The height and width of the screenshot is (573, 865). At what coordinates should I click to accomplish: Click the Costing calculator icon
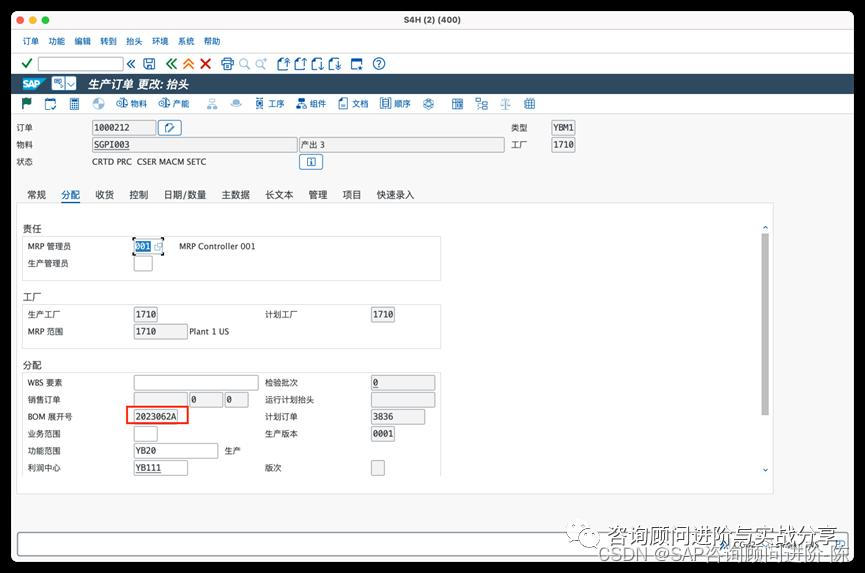pyautogui.click(x=74, y=104)
